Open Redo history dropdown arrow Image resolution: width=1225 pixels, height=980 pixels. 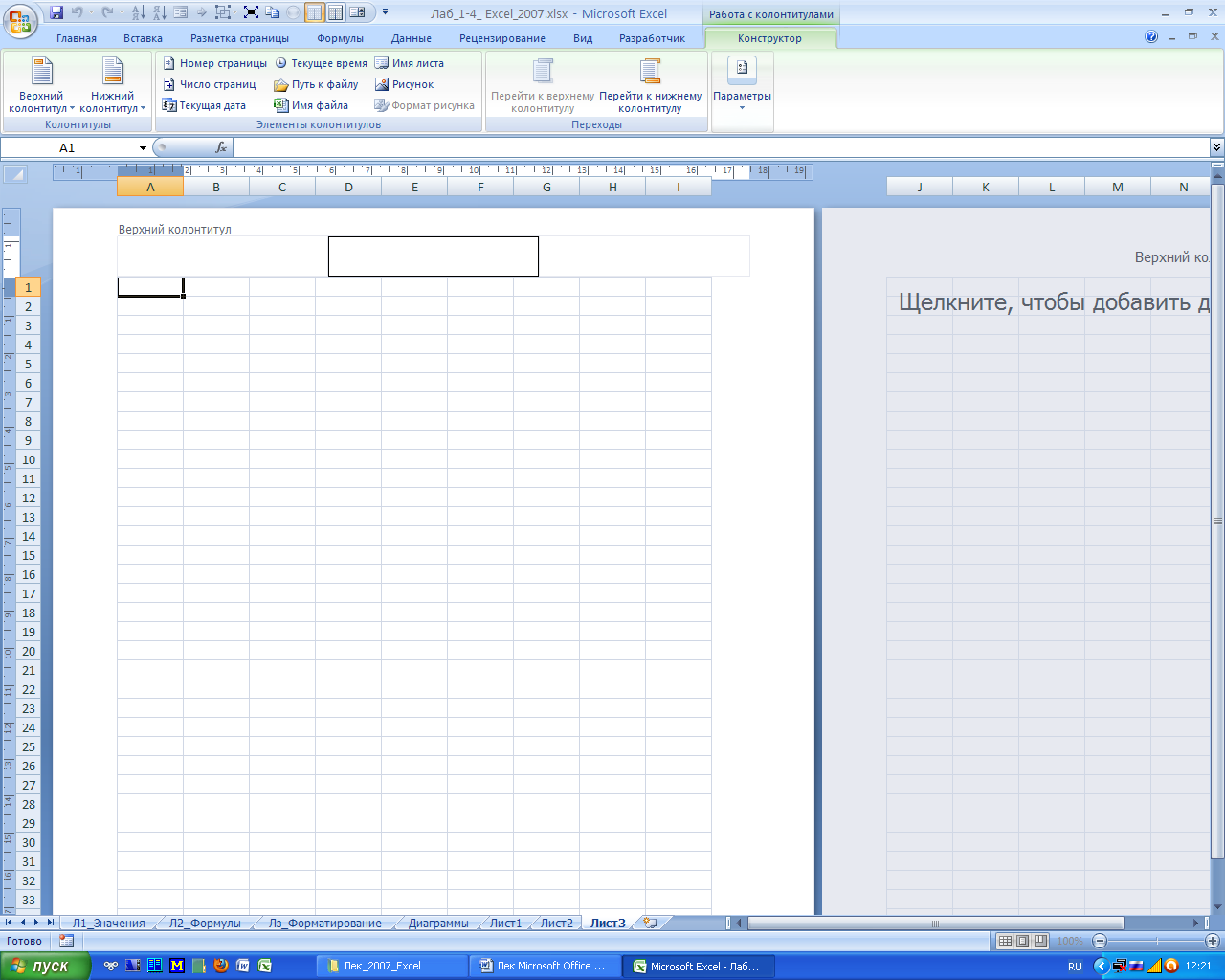pyautogui.click(x=122, y=12)
